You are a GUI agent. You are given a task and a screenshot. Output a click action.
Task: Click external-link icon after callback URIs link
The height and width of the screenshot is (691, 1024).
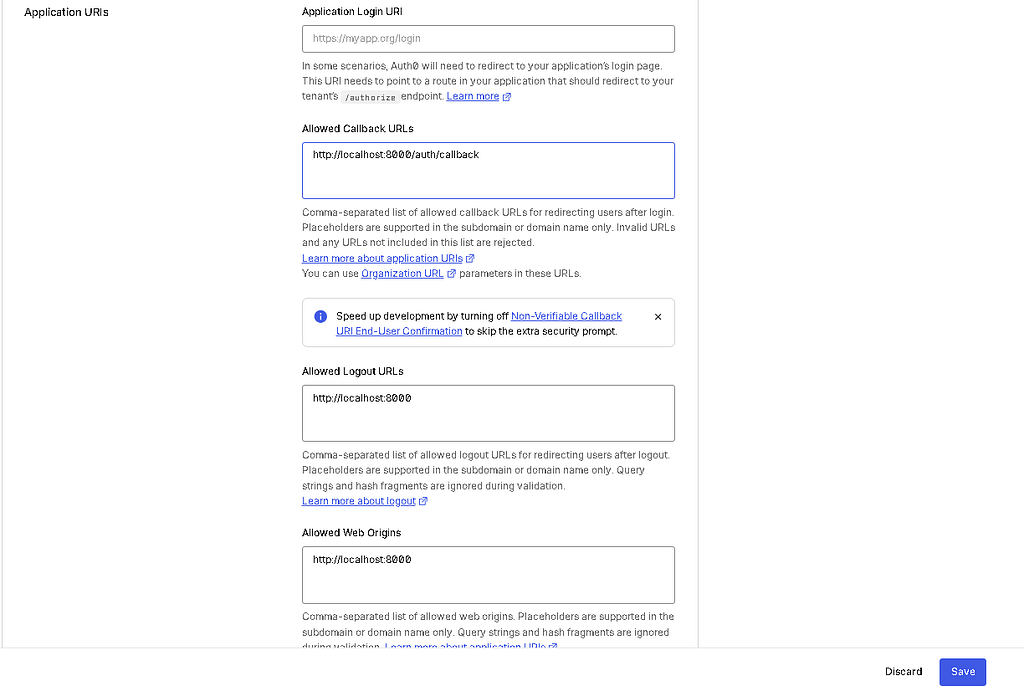coord(470,259)
